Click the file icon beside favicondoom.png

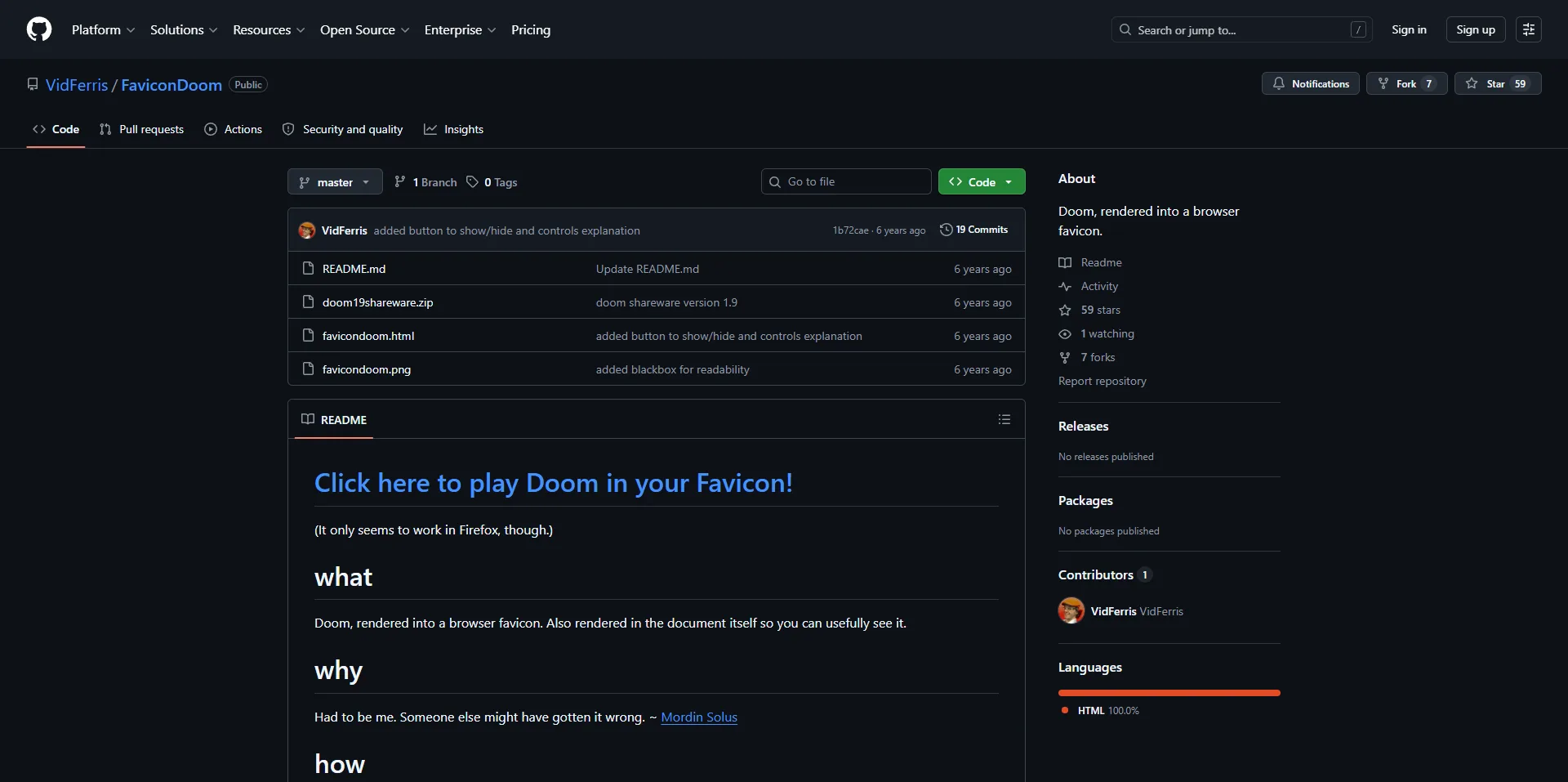[308, 369]
